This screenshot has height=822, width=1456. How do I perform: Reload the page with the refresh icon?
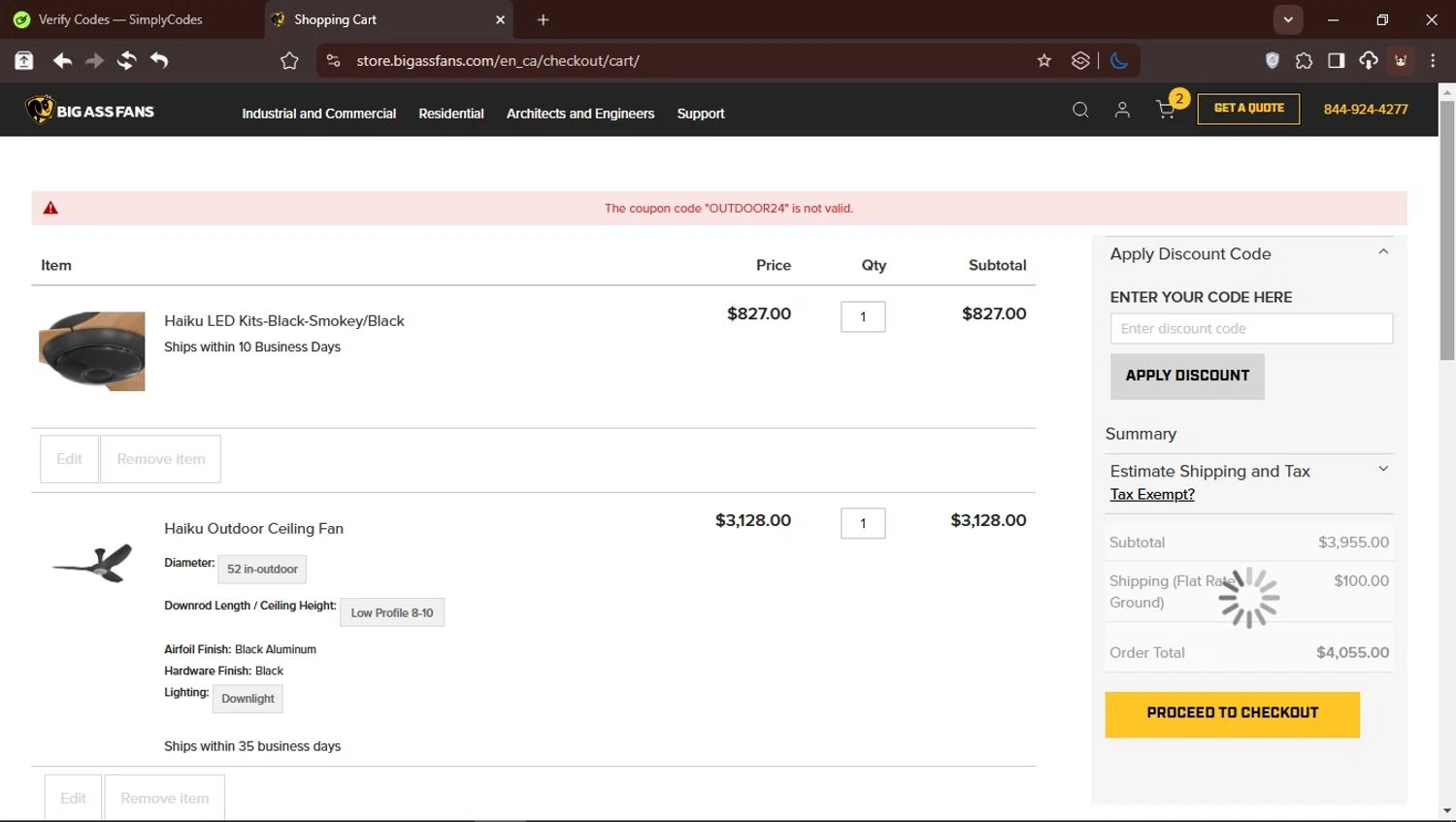pyautogui.click(x=126, y=60)
